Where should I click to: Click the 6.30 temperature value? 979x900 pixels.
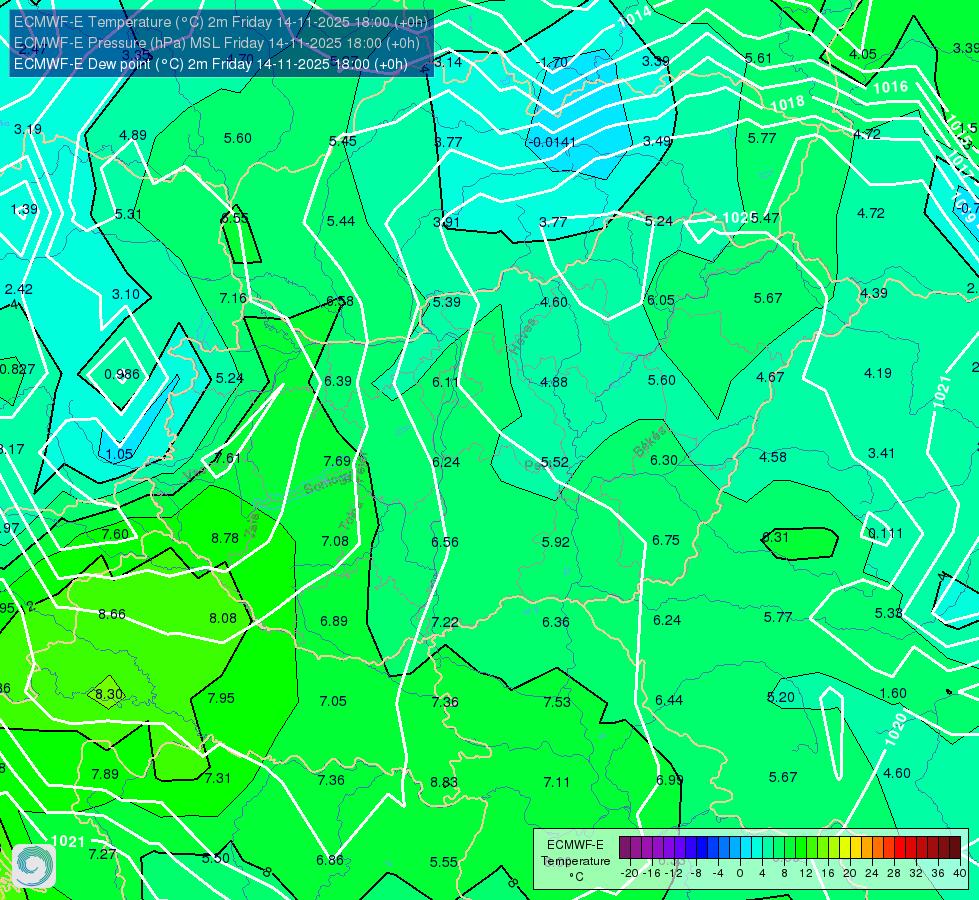[664, 460]
